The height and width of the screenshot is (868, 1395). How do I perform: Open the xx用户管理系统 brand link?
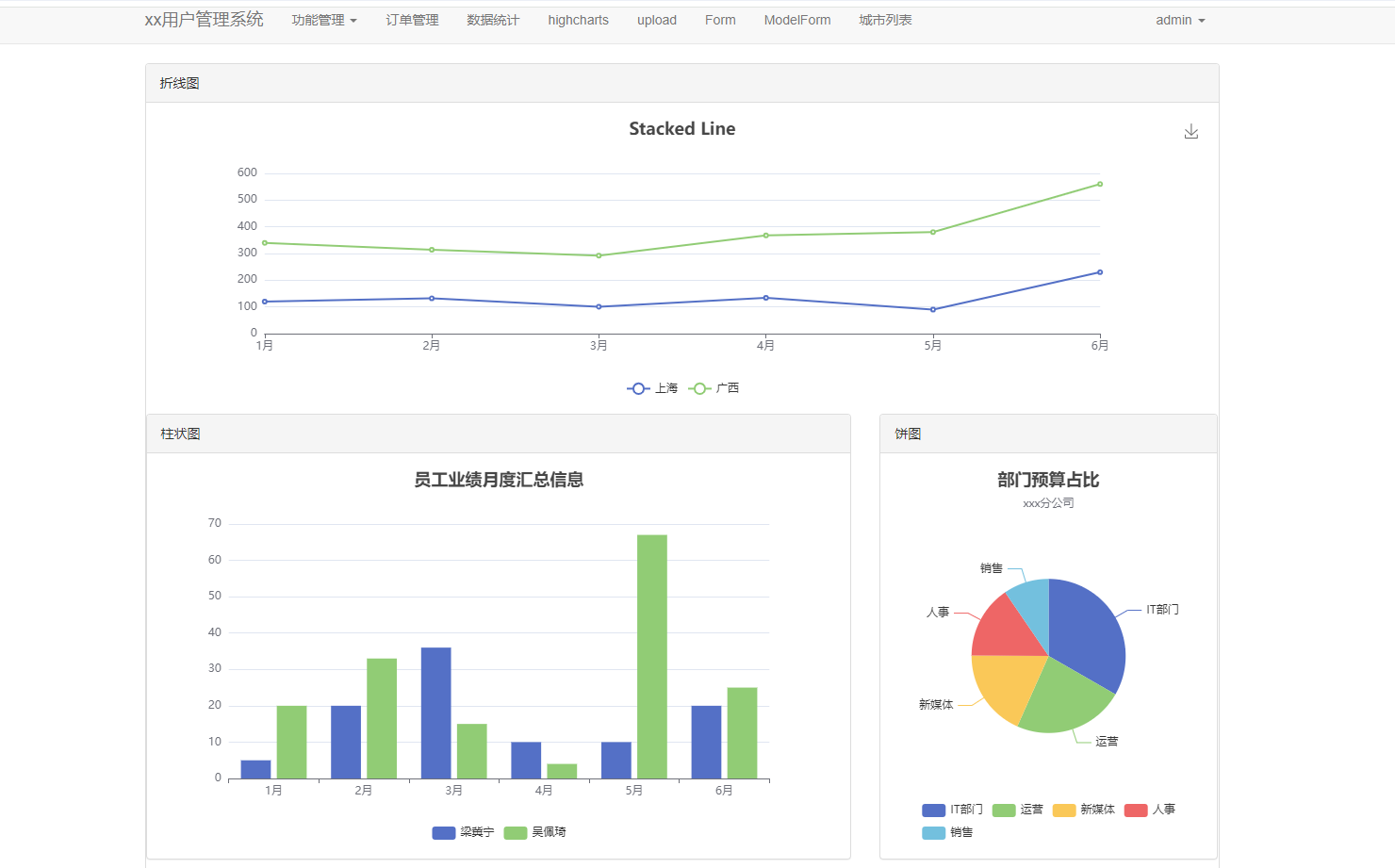[204, 20]
